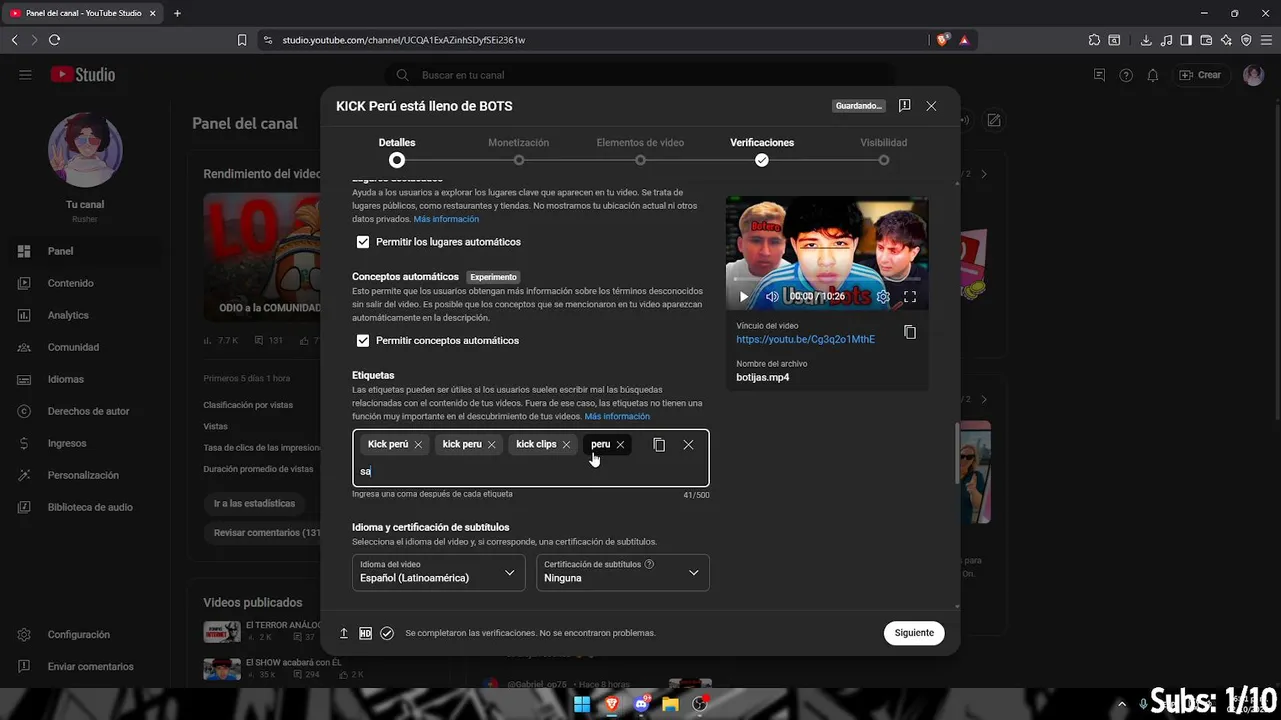Screen dimensions: 1281x720
Task: Click 'Revisar comentarios' button
Action: pos(267,533)
